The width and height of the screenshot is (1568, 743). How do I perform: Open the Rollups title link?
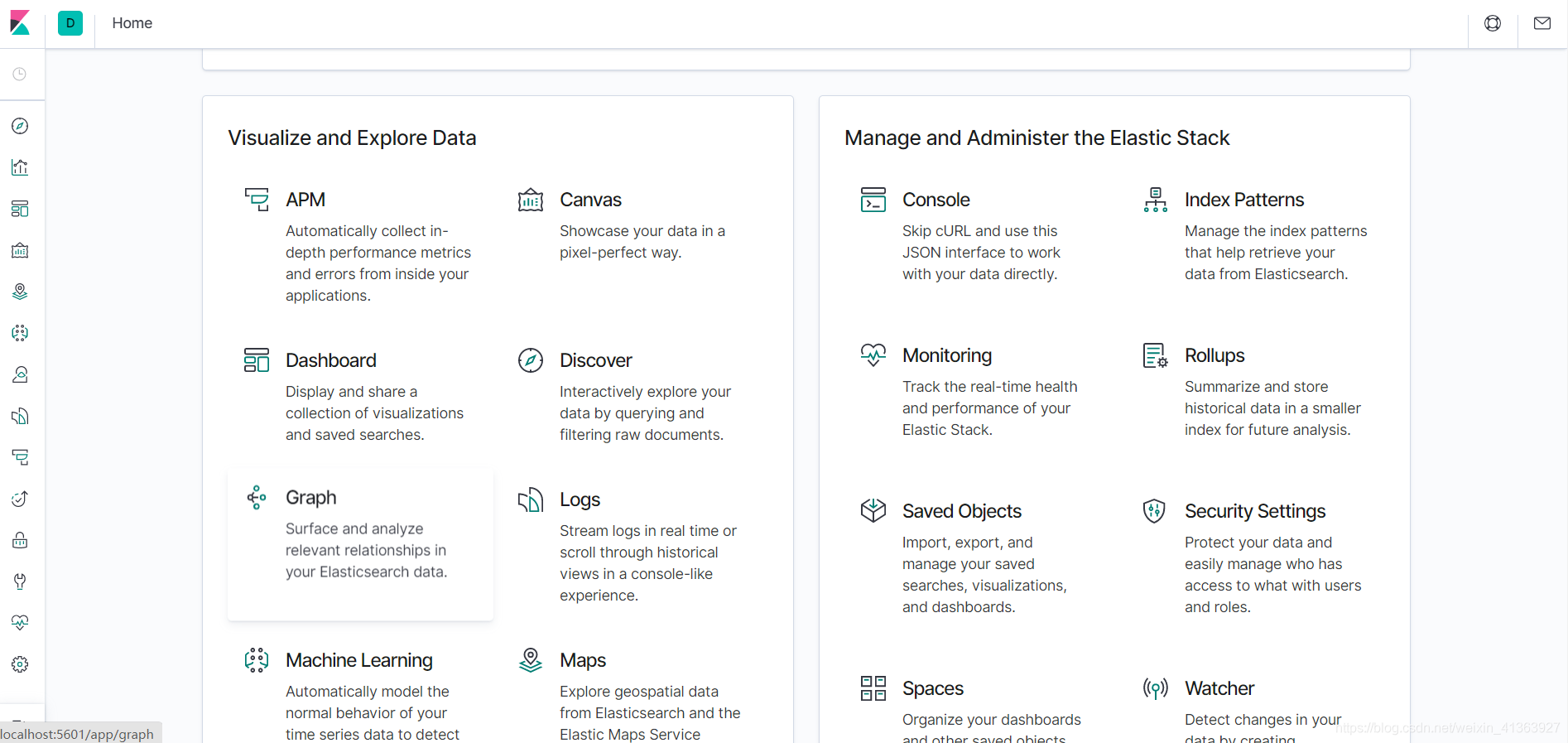pyautogui.click(x=1214, y=355)
